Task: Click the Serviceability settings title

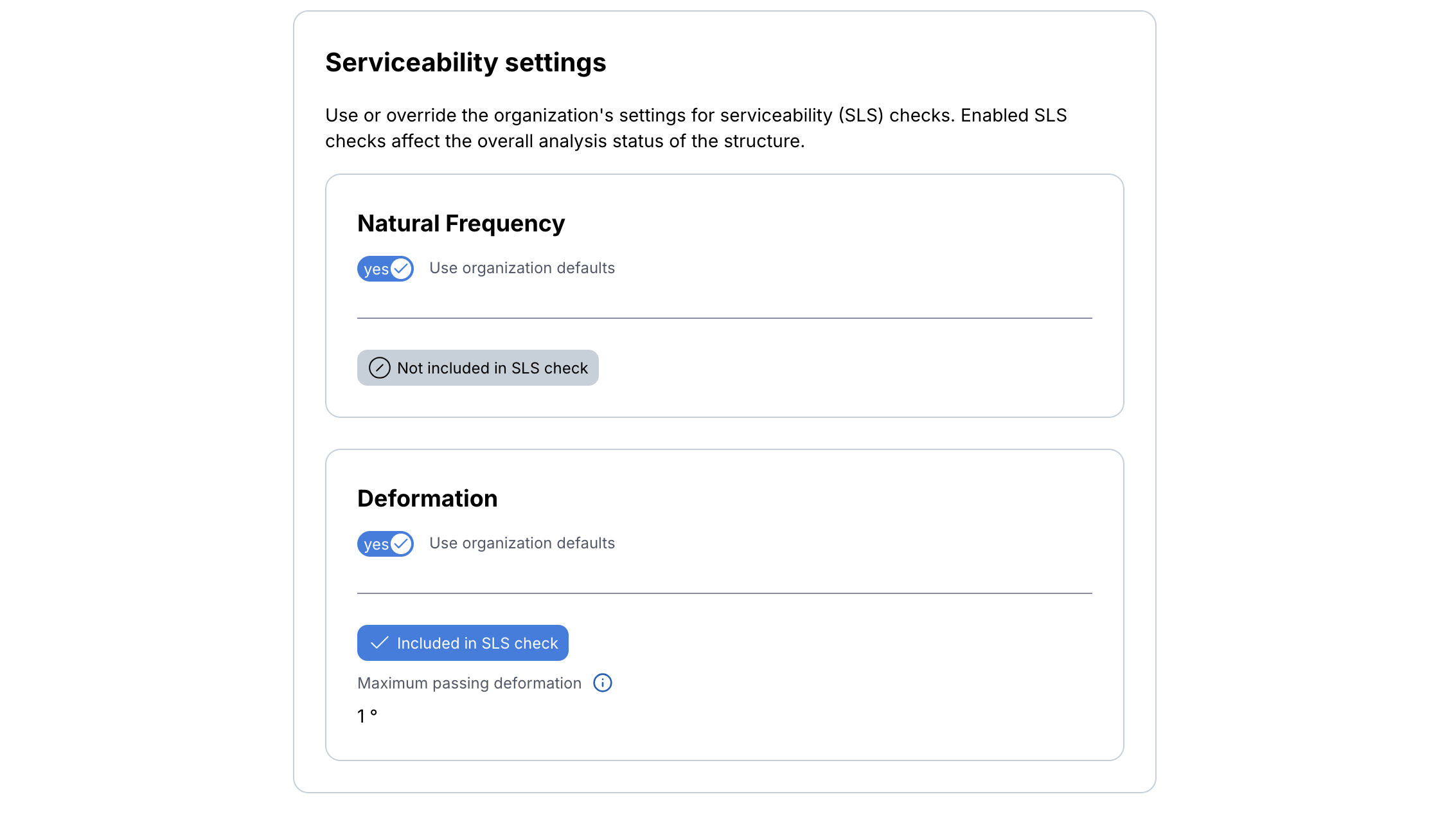Action: (465, 62)
